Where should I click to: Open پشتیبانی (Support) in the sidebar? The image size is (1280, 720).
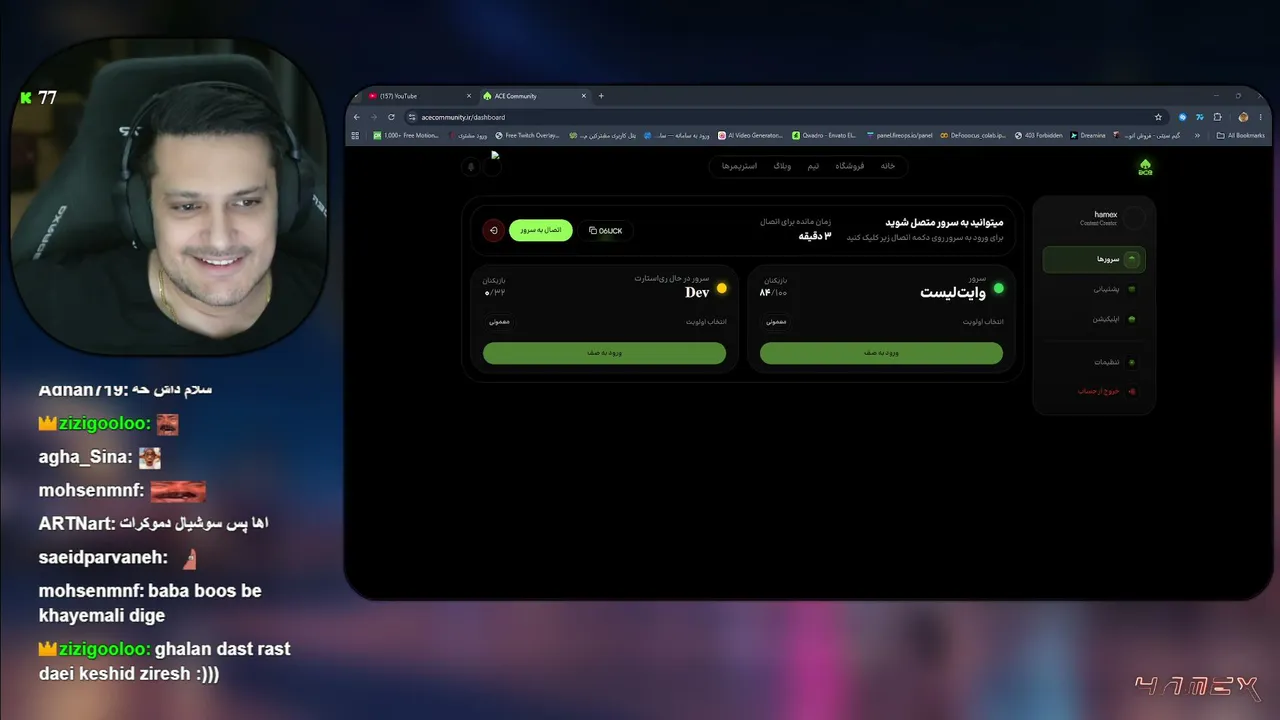(1094, 289)
